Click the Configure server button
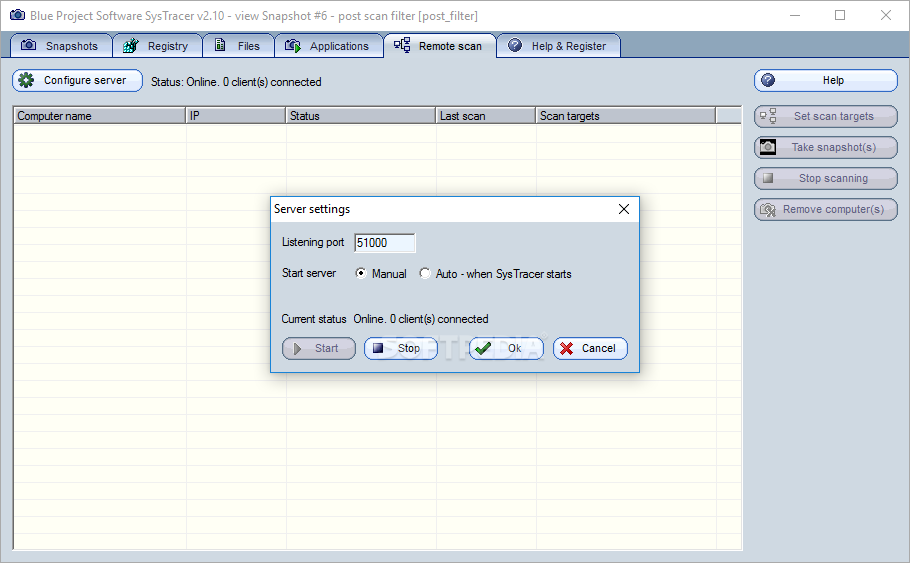This screenshot has height=563, width=910. (x=77, y=81)
